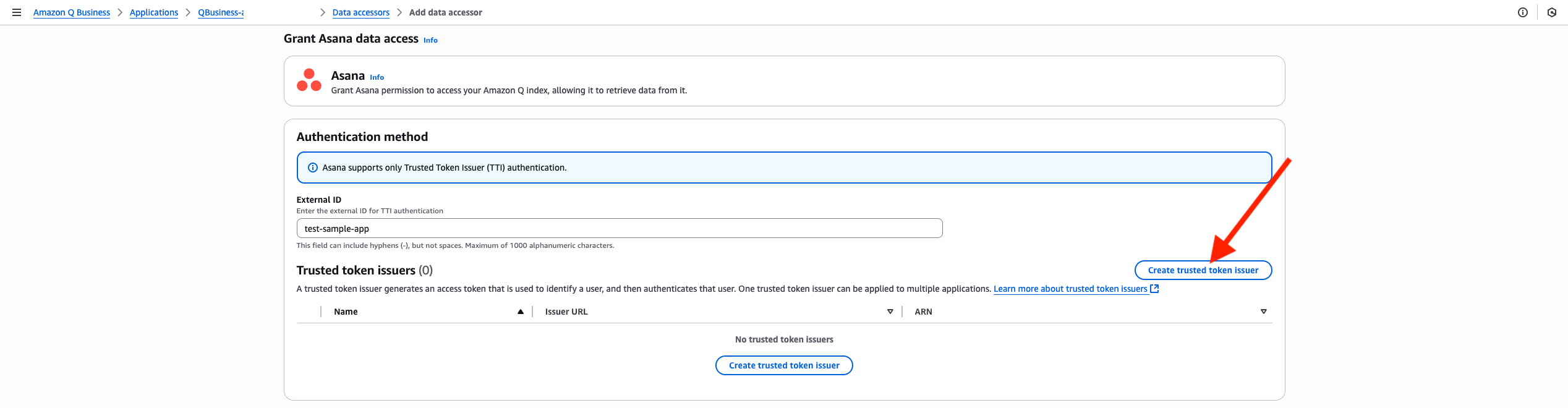This screenshot has height=408, width=1568.
Task: Go to Amazon Q Business breadcrumb
Action: (x=72, y=12)
